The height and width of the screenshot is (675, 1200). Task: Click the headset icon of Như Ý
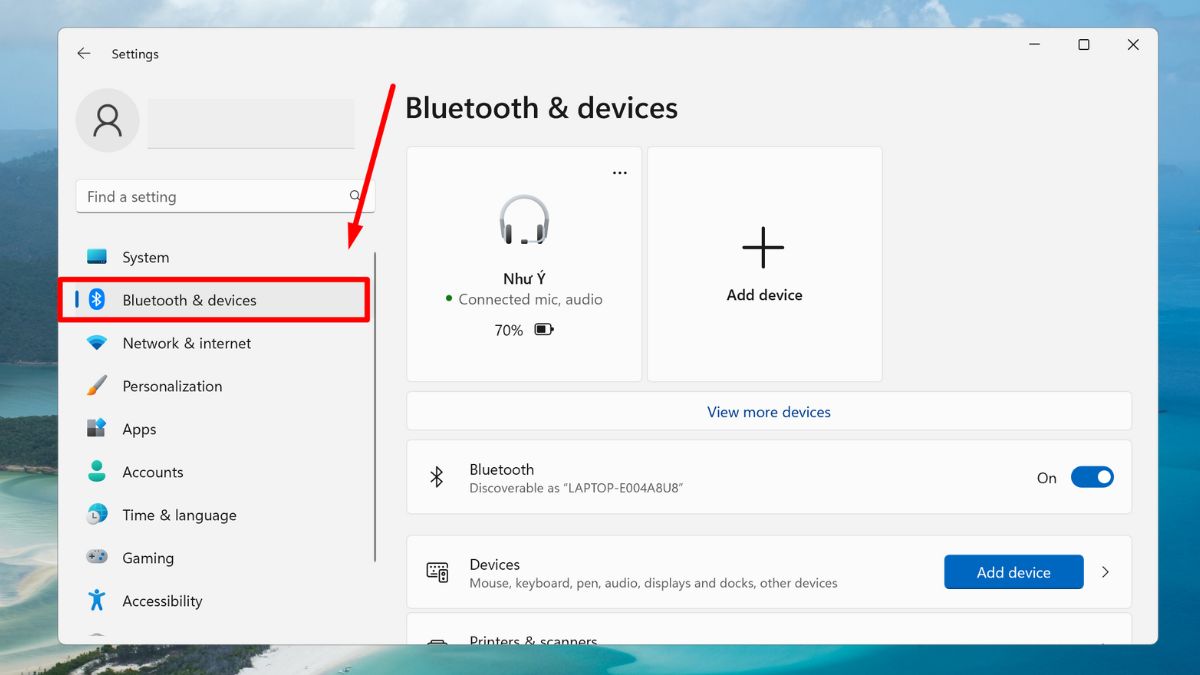coord(524,220)
